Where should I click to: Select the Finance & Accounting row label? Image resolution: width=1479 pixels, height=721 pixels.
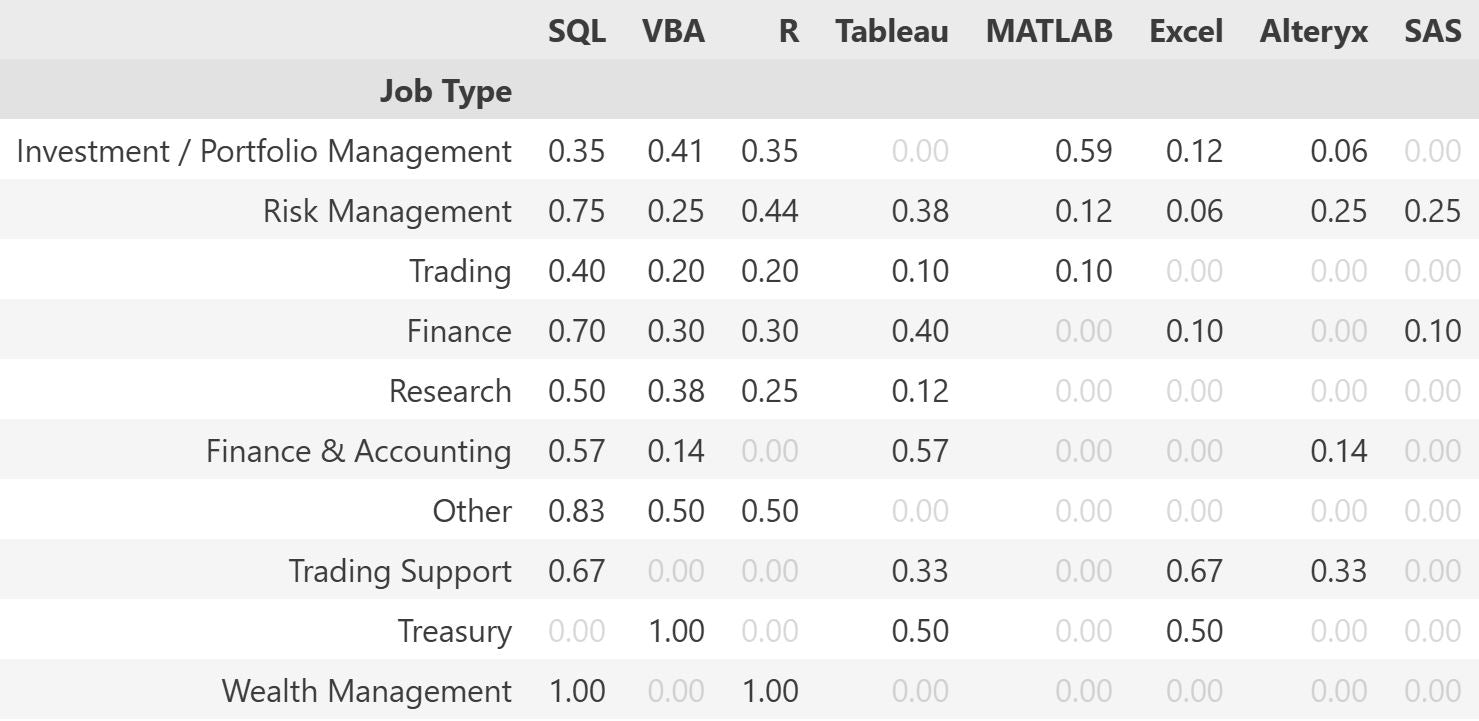[359, 451]
